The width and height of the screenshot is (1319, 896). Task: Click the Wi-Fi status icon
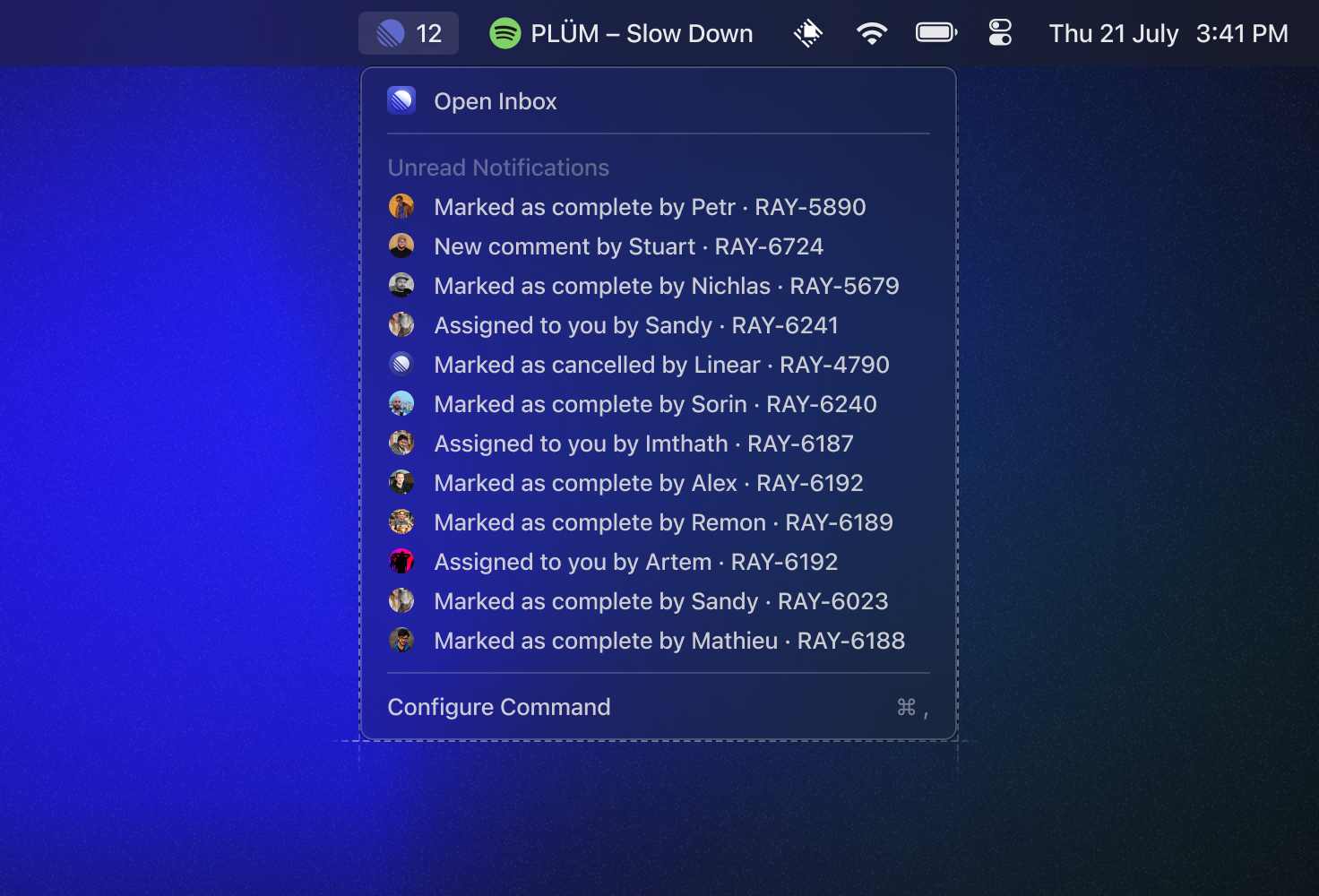pos(871,32)
